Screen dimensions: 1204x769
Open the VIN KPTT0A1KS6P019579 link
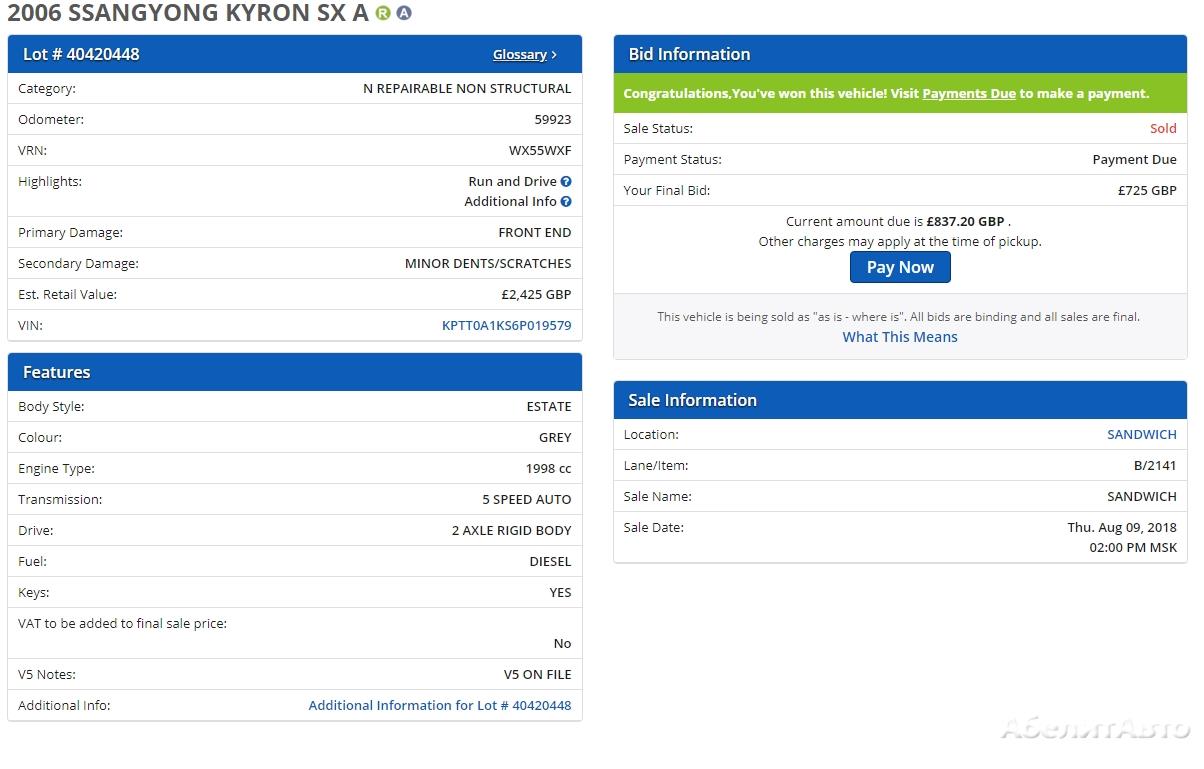(x=506, y=326)
